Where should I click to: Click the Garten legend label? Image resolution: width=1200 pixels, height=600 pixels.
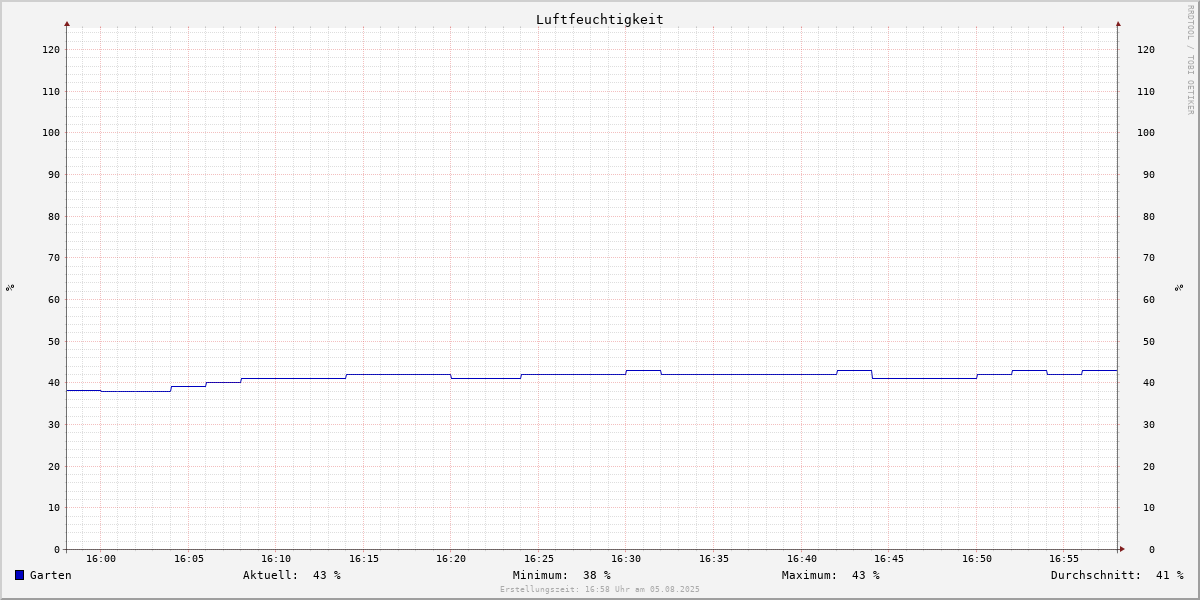coord(51,575)
